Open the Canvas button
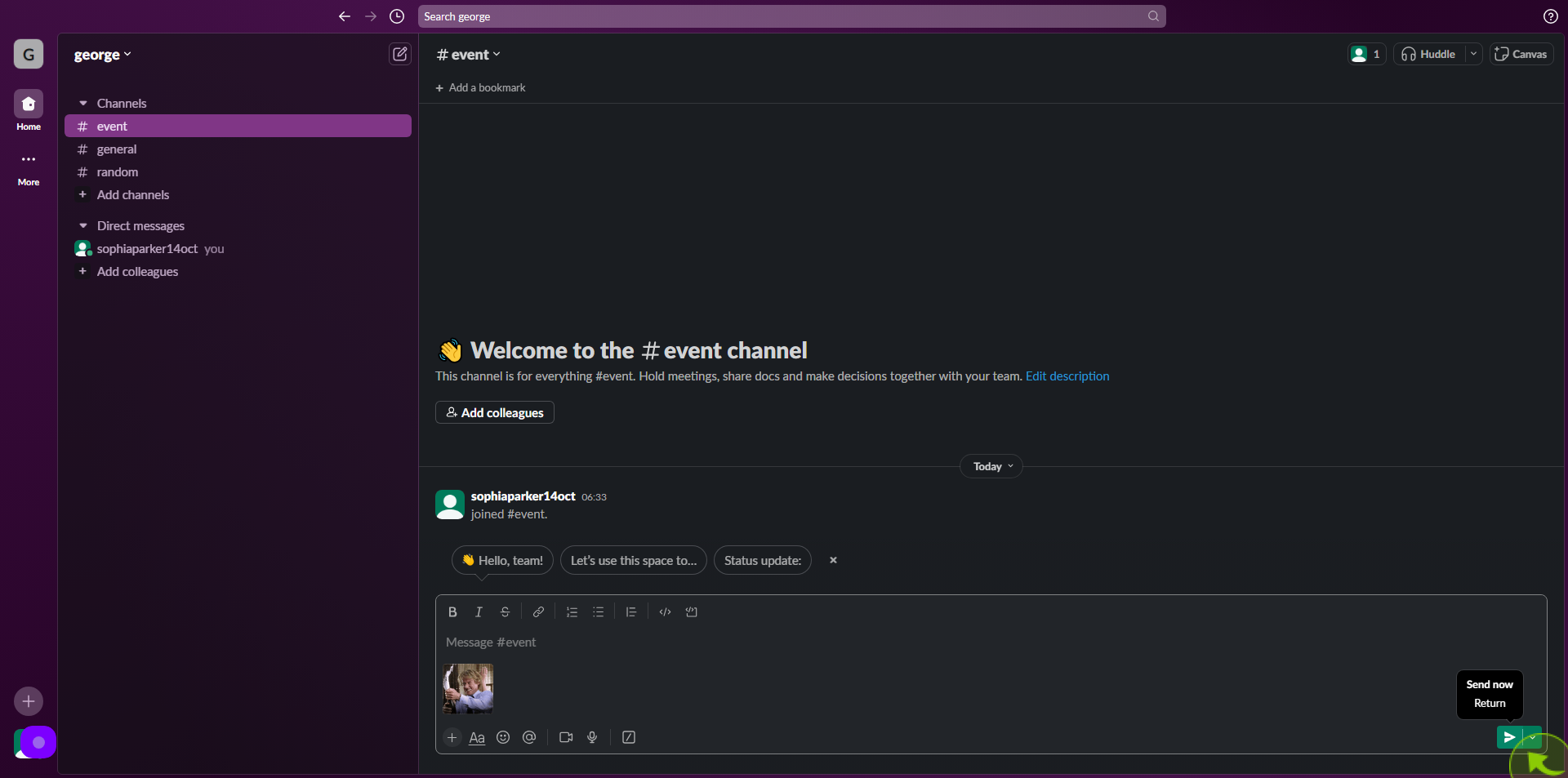Screen dimensions: 1568x778 pos(1521,54)
